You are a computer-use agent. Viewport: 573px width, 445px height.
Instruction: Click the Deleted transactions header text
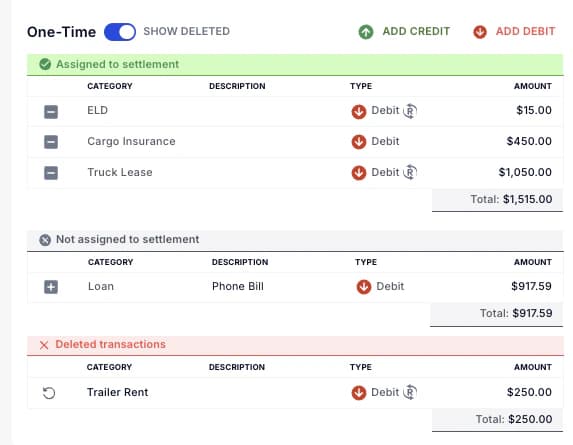(x=110, y=344)
